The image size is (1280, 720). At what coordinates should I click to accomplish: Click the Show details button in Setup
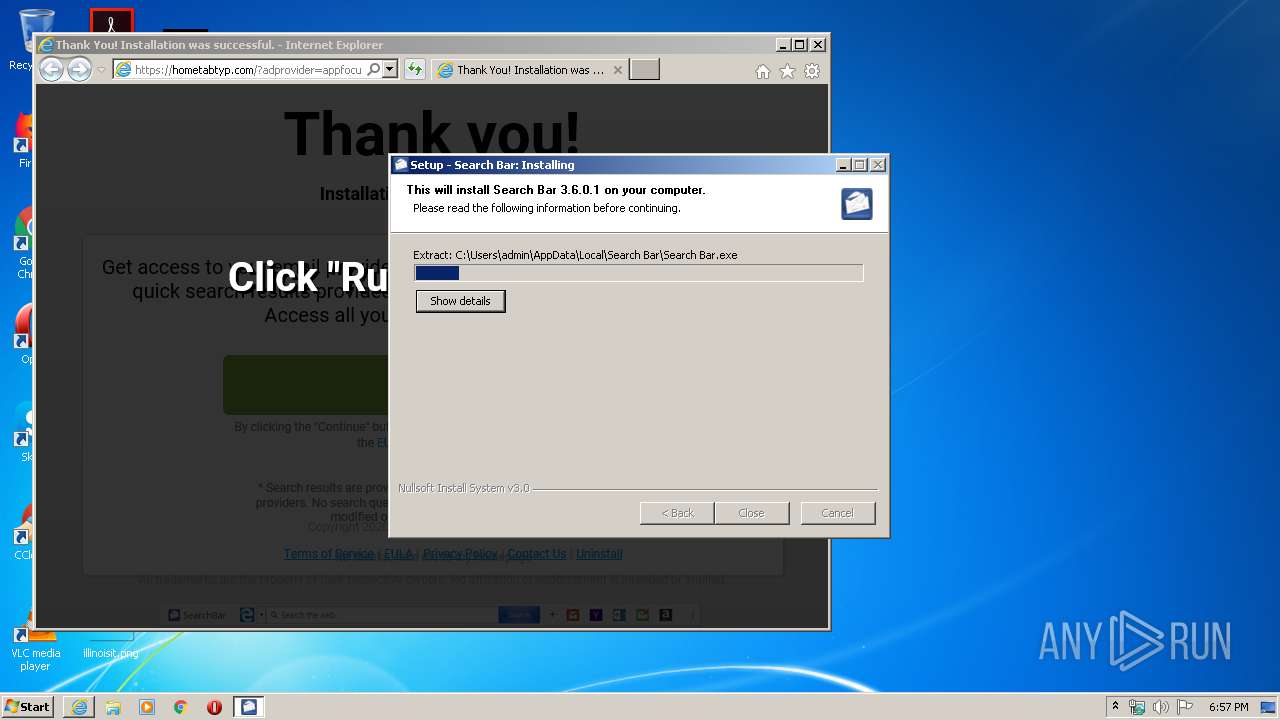click(x=460, y=301)
